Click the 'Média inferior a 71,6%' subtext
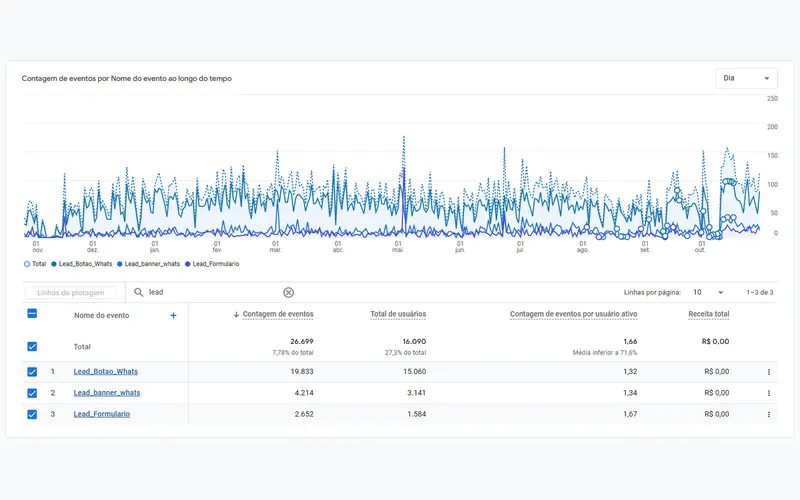 pos(605,353)
